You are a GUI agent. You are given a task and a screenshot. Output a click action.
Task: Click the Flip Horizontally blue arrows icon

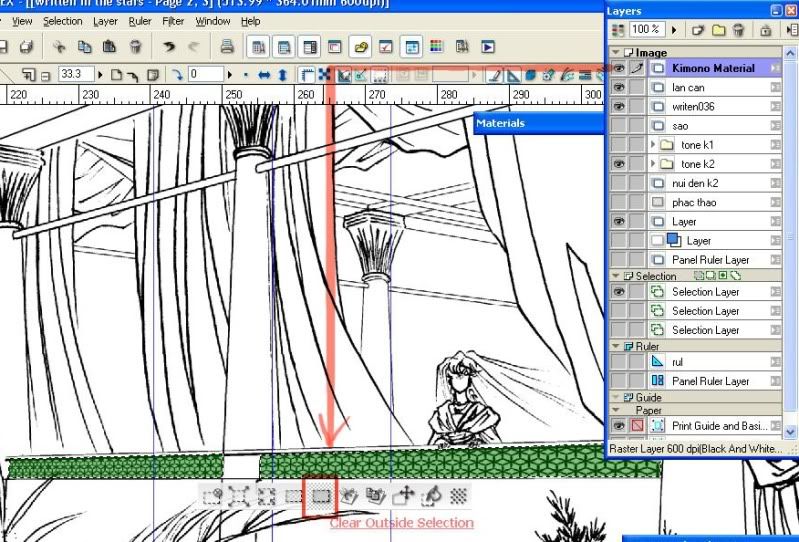pos(264,75)
